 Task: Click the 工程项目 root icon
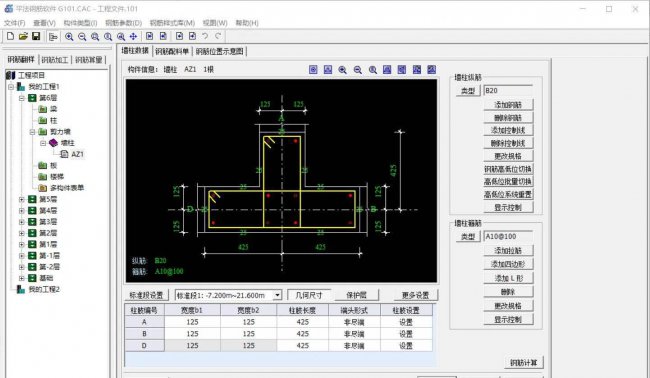point(10,75)
